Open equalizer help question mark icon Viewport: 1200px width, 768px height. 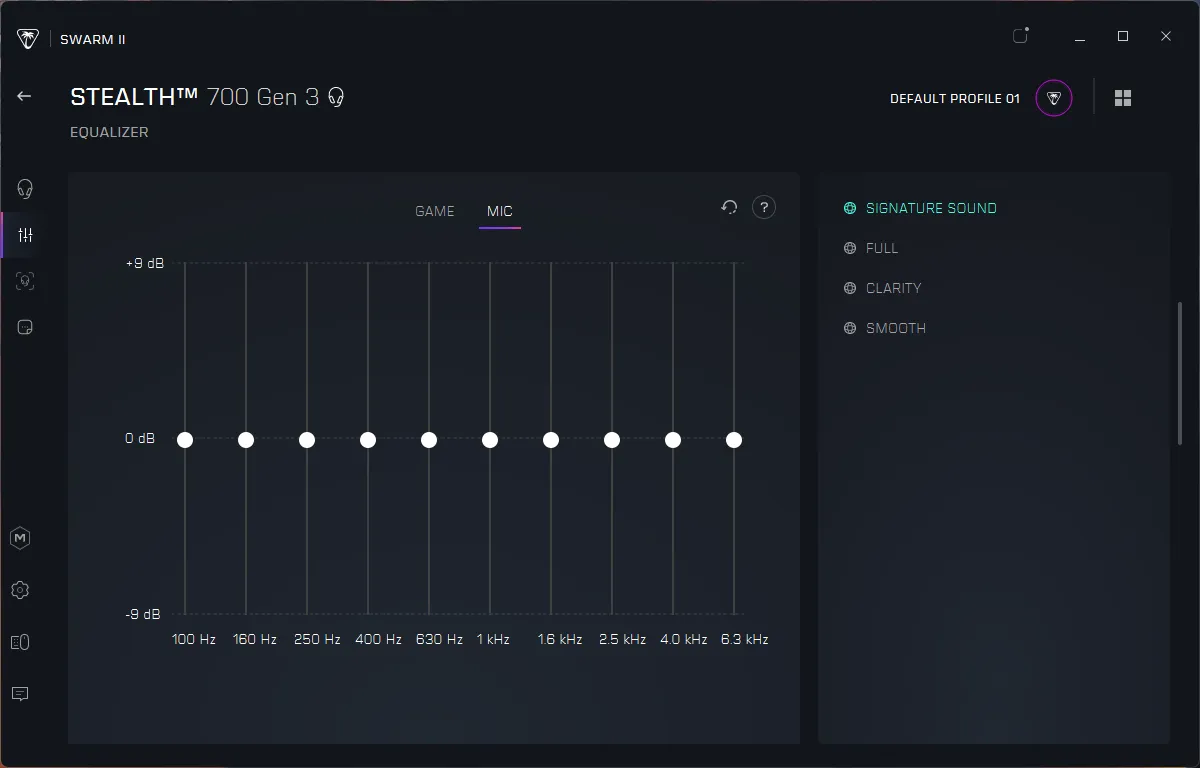tap(764, 207)
